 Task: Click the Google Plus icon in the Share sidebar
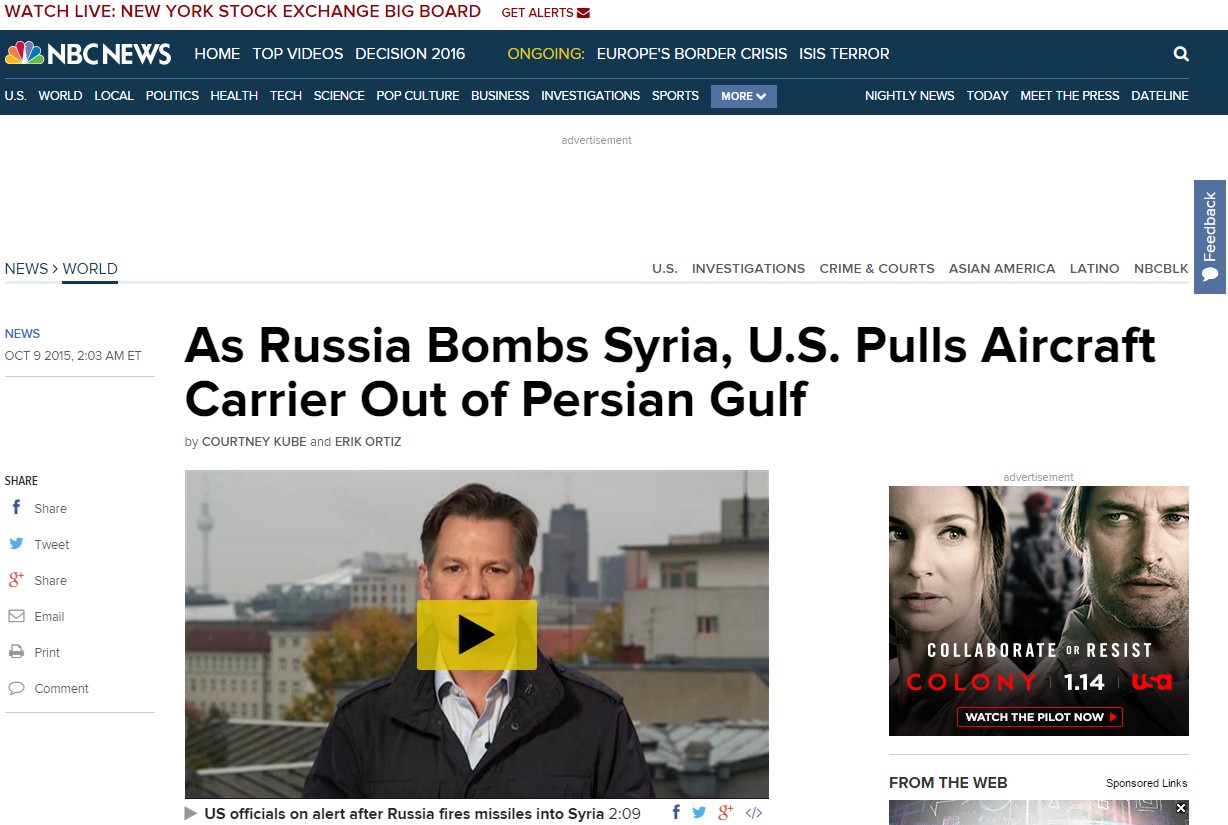(x=16, y=580)
